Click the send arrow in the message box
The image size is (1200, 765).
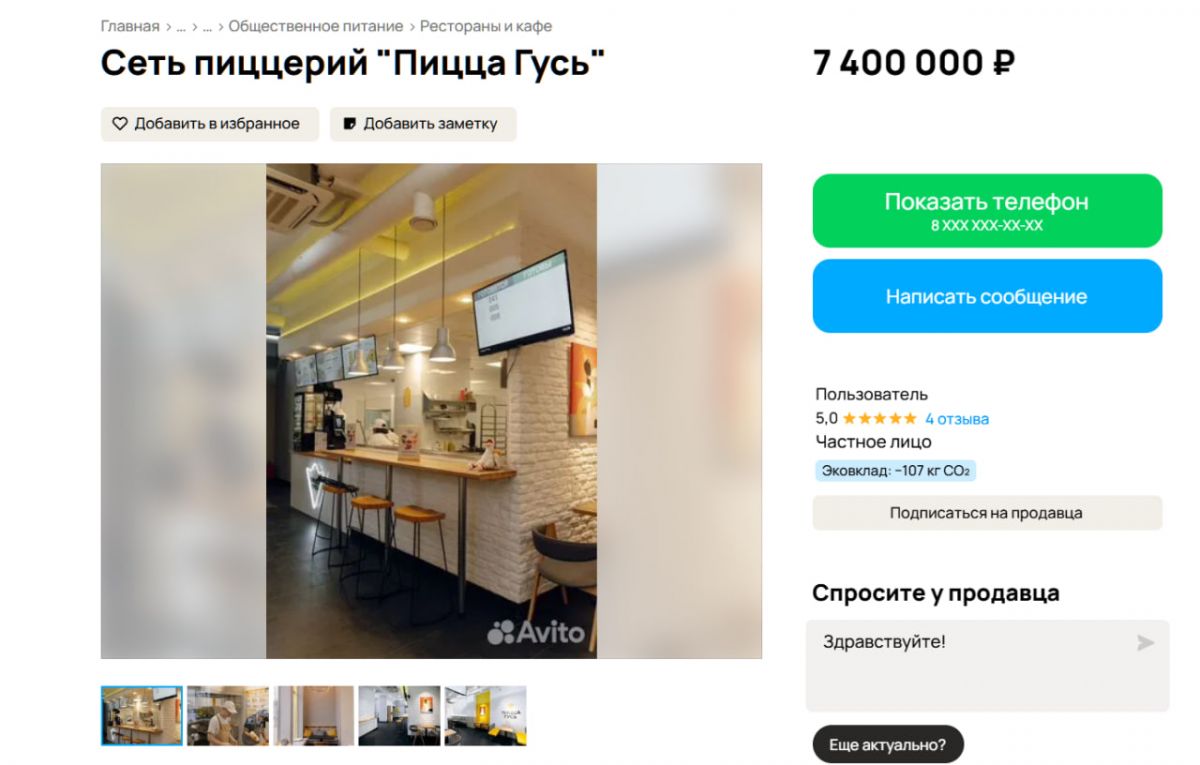coord(1145,643)
